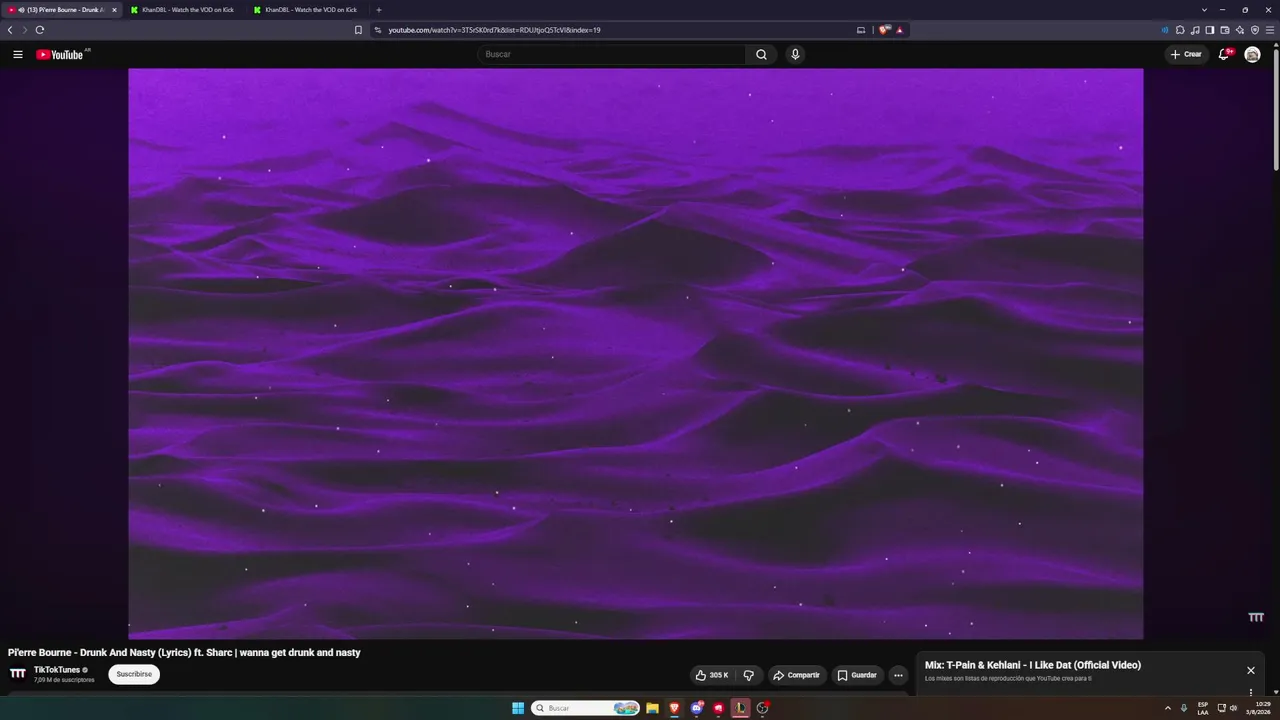The width and height of the screenshot is (1280, 720).
Task: Click the TTT channel watermark on video
Action: (1256, 618)
